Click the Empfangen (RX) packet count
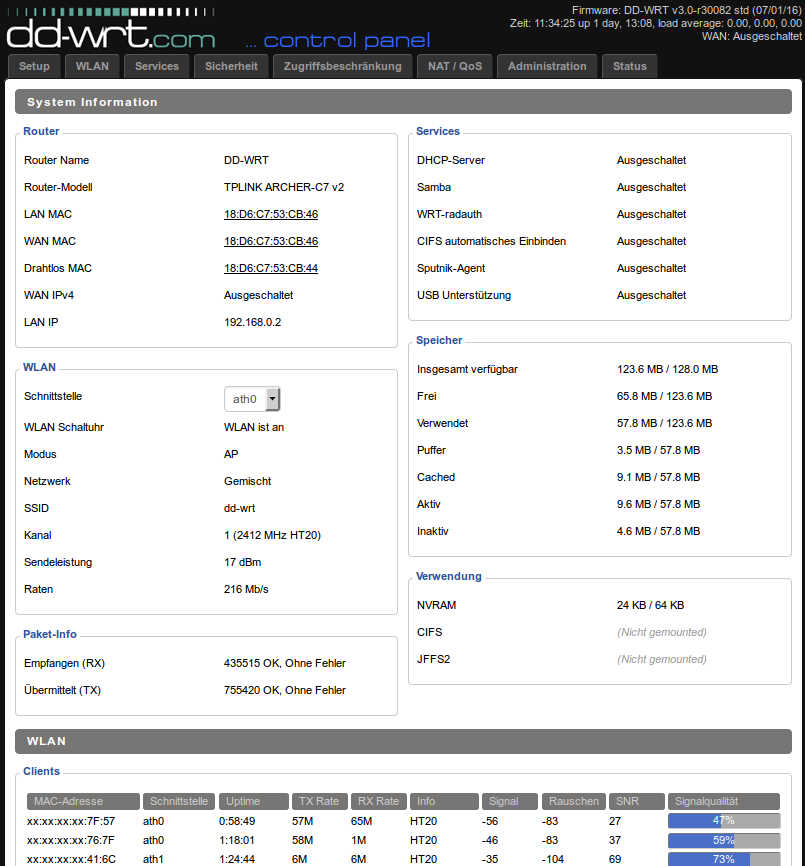This screenshot has width=805, height=866. (284, 663)
